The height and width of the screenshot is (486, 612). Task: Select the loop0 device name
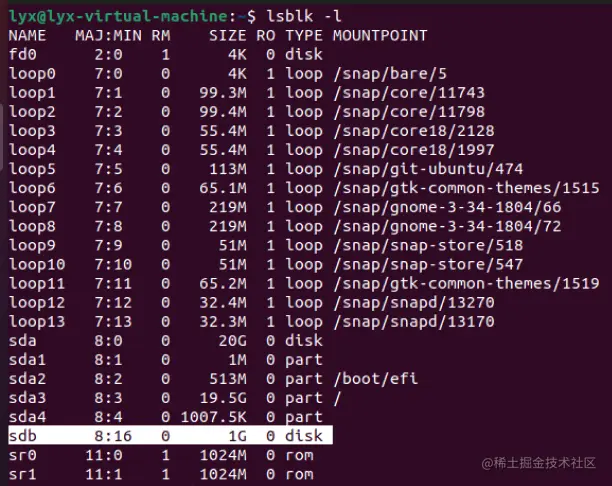tap(32, 73)
